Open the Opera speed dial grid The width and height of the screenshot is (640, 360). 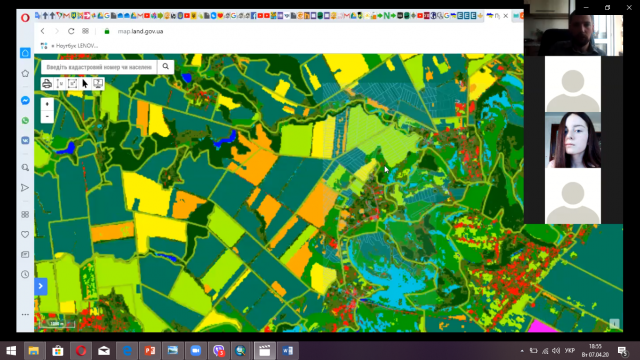pyautogui.click(x=85, y=31)
